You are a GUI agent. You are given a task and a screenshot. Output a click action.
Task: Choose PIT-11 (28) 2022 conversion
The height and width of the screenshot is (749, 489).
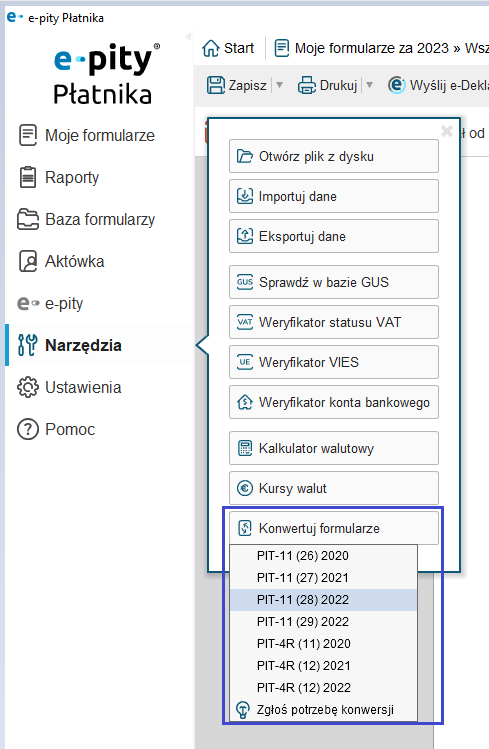pyautogui.click(x=324, y=600)
